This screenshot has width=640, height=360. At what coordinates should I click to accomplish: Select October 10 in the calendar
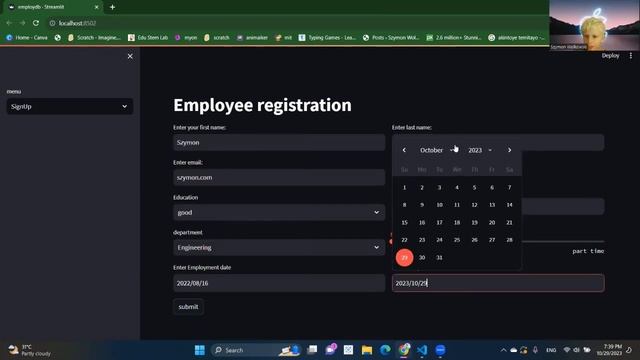(x=440, y=205)
